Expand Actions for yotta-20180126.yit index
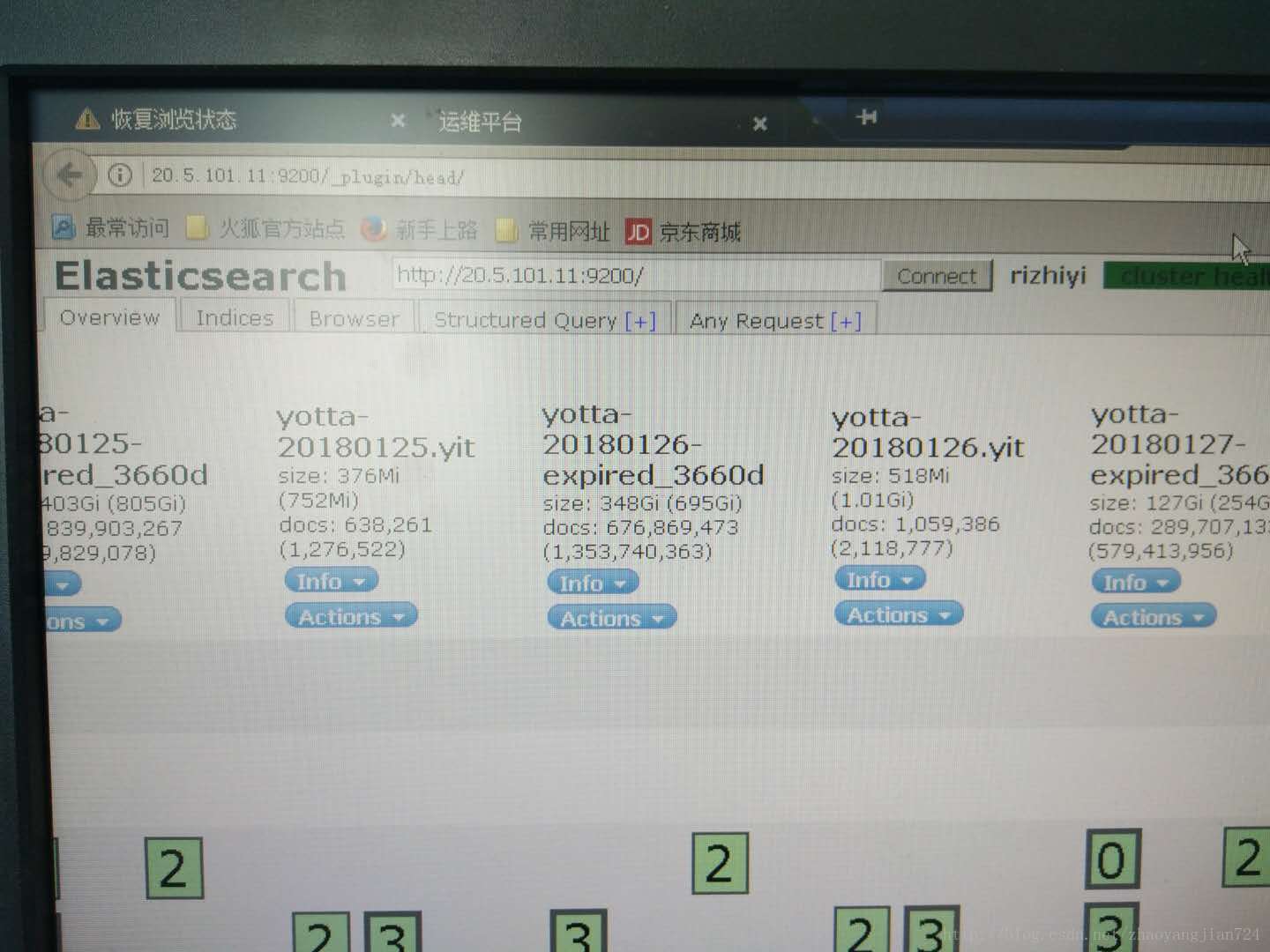Viewport: 1270px width, 952px height. click(x=899, y=614)
